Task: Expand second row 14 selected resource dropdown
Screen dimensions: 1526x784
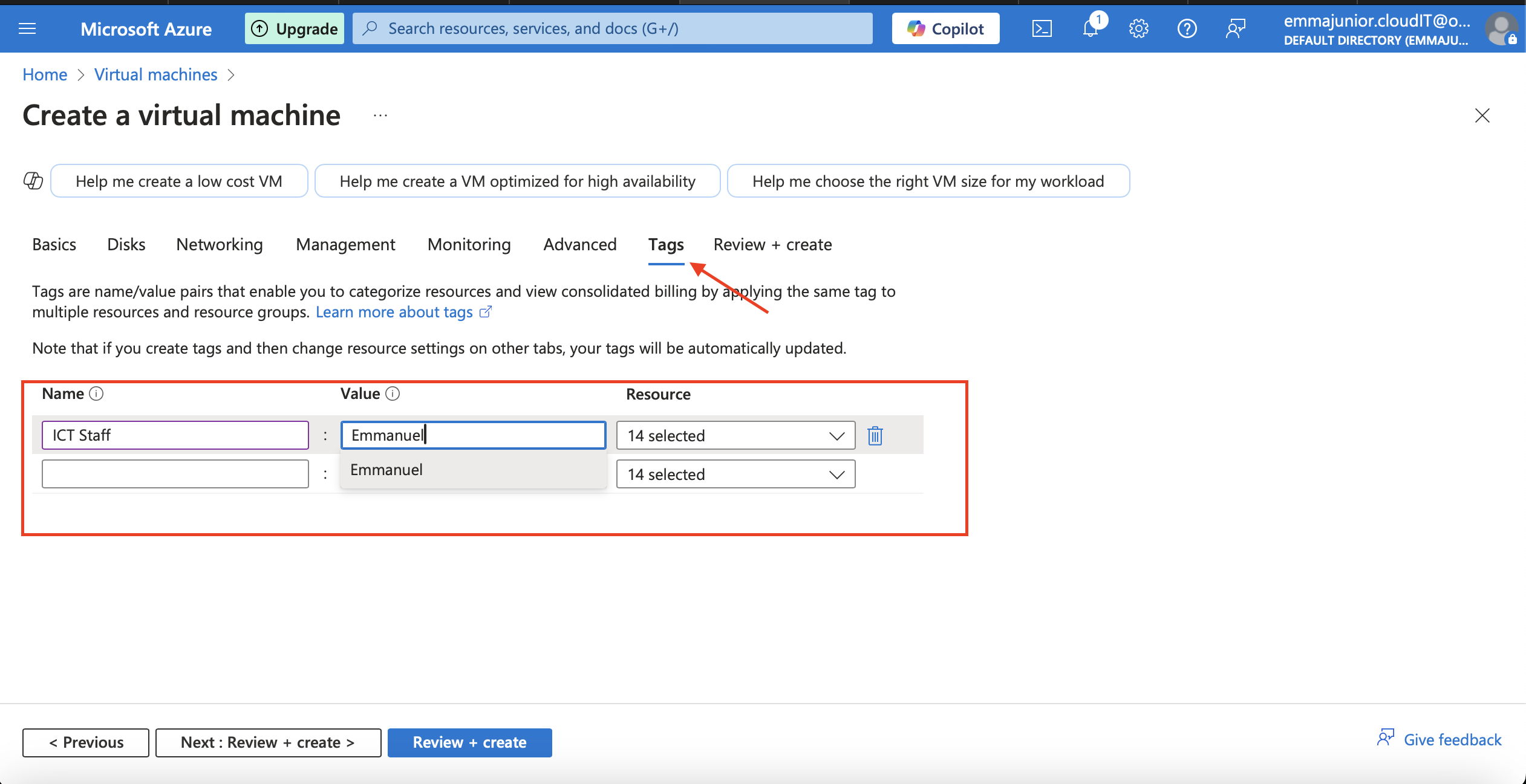Action: click(x=735, y=474)
